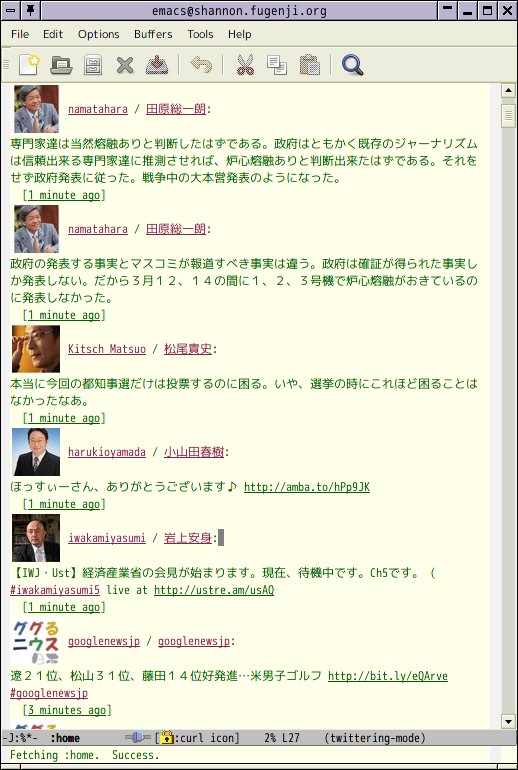
Task: Open the Options menu
Action: 99,34
